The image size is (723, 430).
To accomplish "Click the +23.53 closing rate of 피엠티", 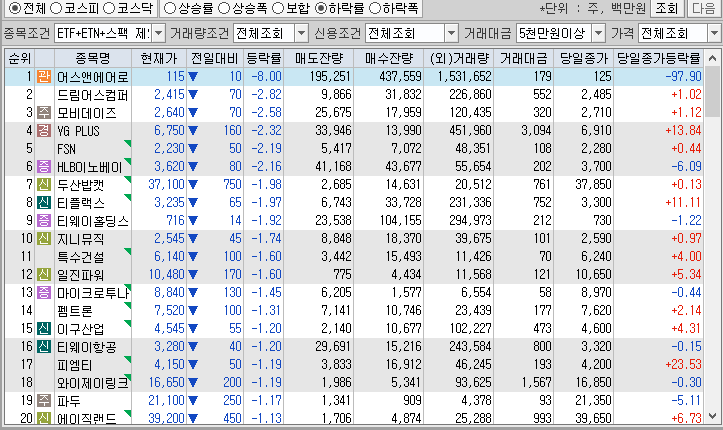I will [x=683, y=364].
